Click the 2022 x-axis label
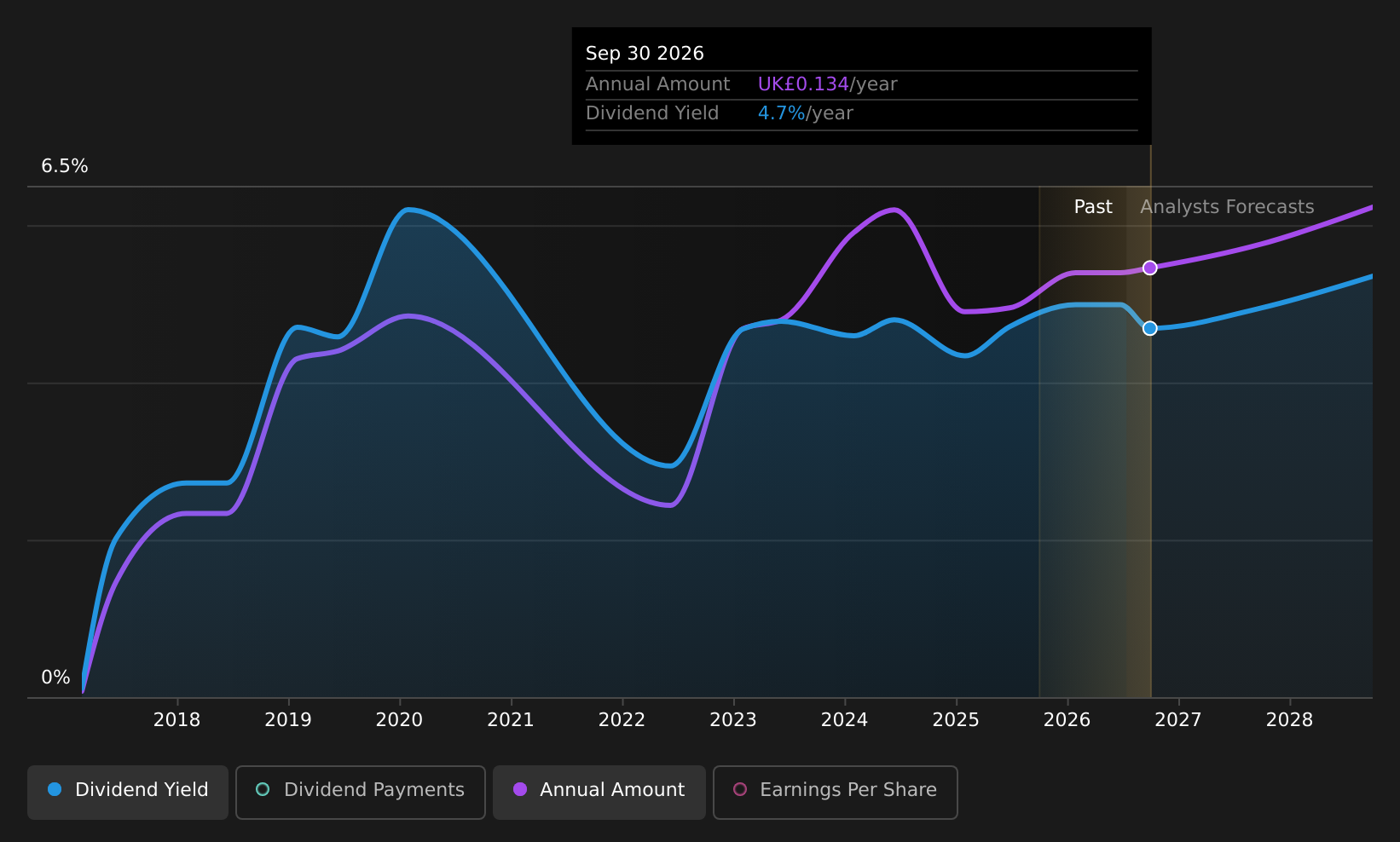Screen dimensions: 1400x842 pyautogui.click(x=622, y=720)
